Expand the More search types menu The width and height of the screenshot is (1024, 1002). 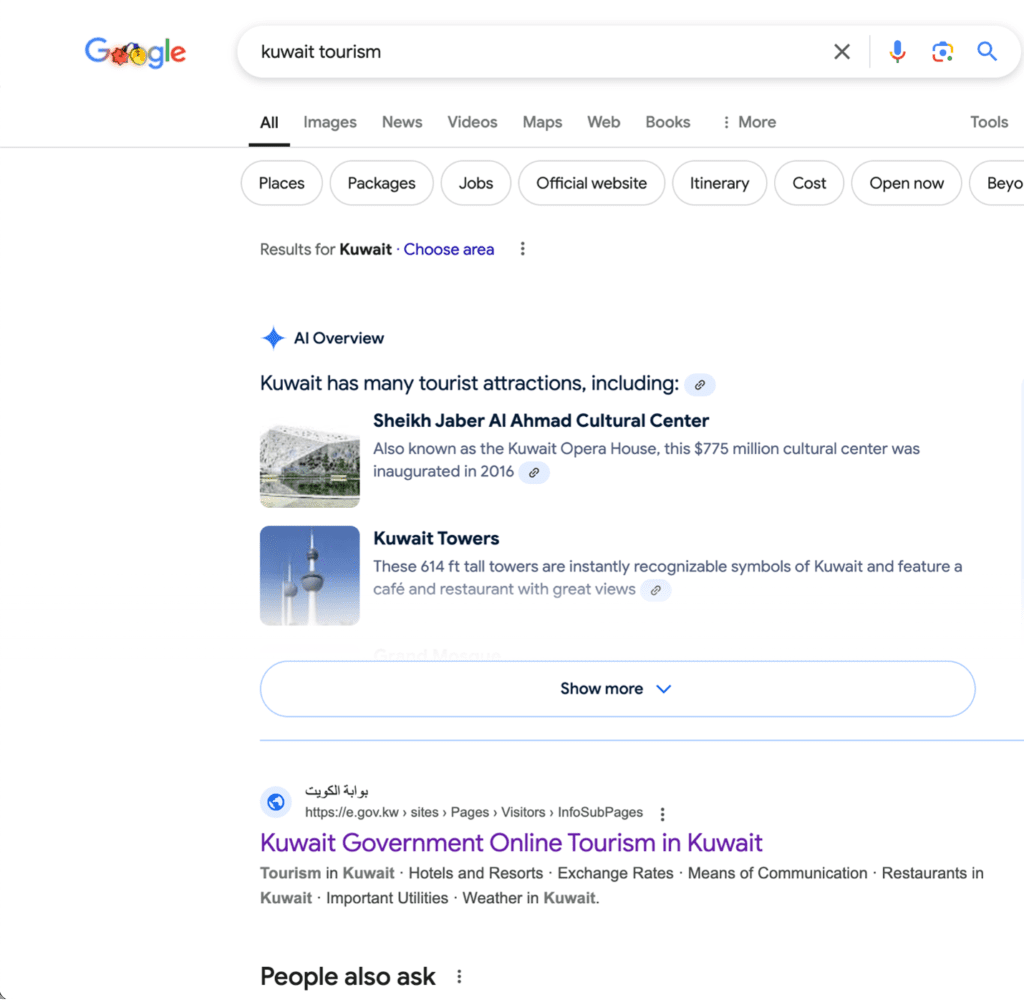pyautogui.click(x=749, y=122)
